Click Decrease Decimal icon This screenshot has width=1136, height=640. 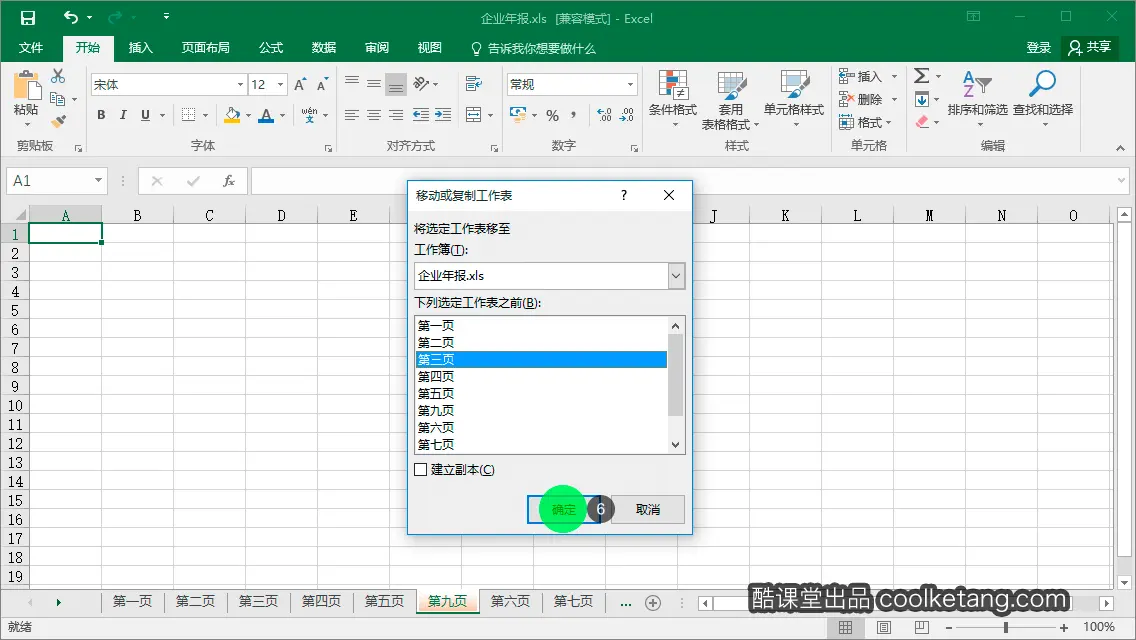(x=627, y=115)
